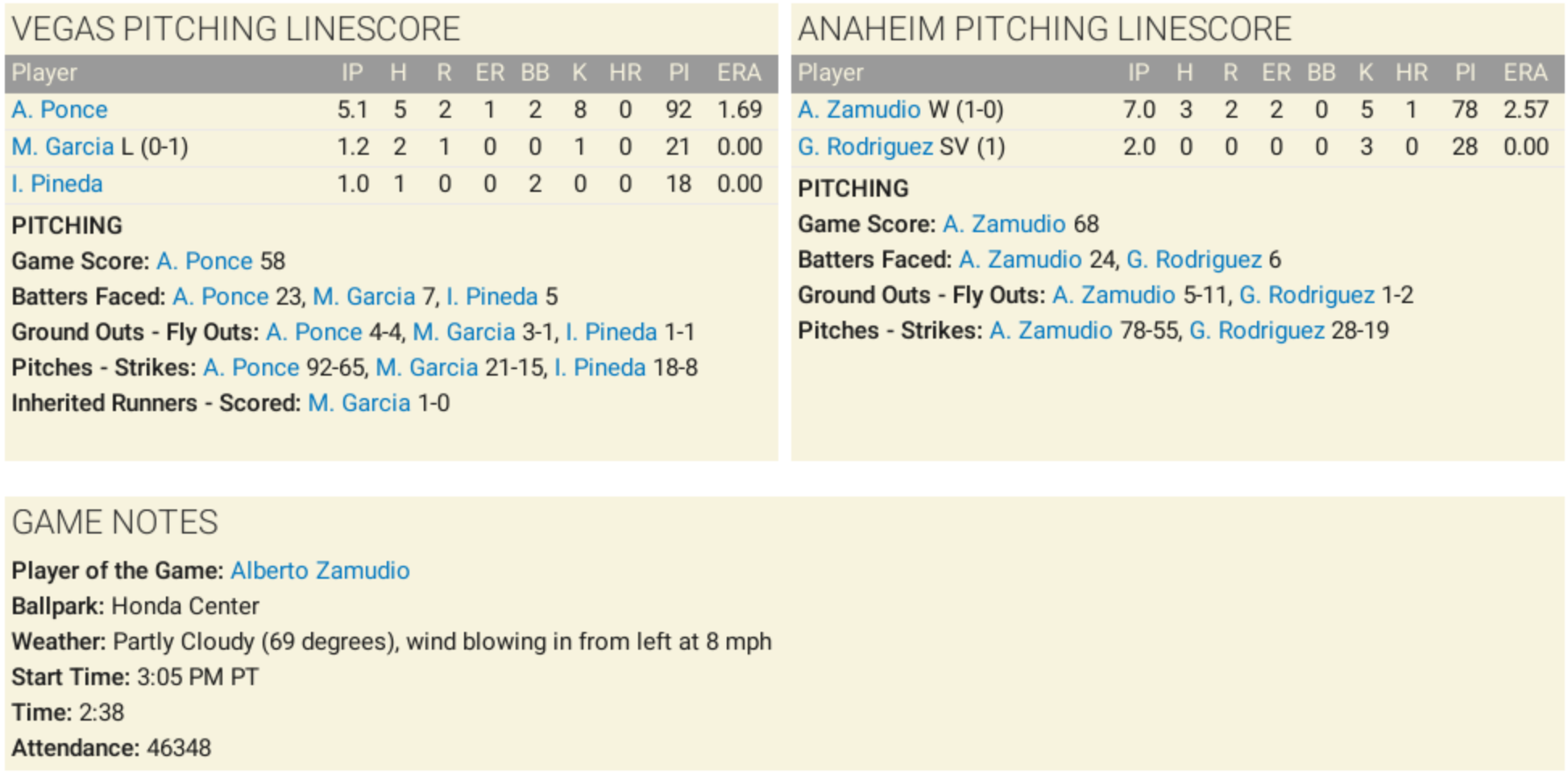This screenshot has width=1568, height=777.
Task: Open I. Pineda in Vegas linescore table row
Action: [57, 184]
